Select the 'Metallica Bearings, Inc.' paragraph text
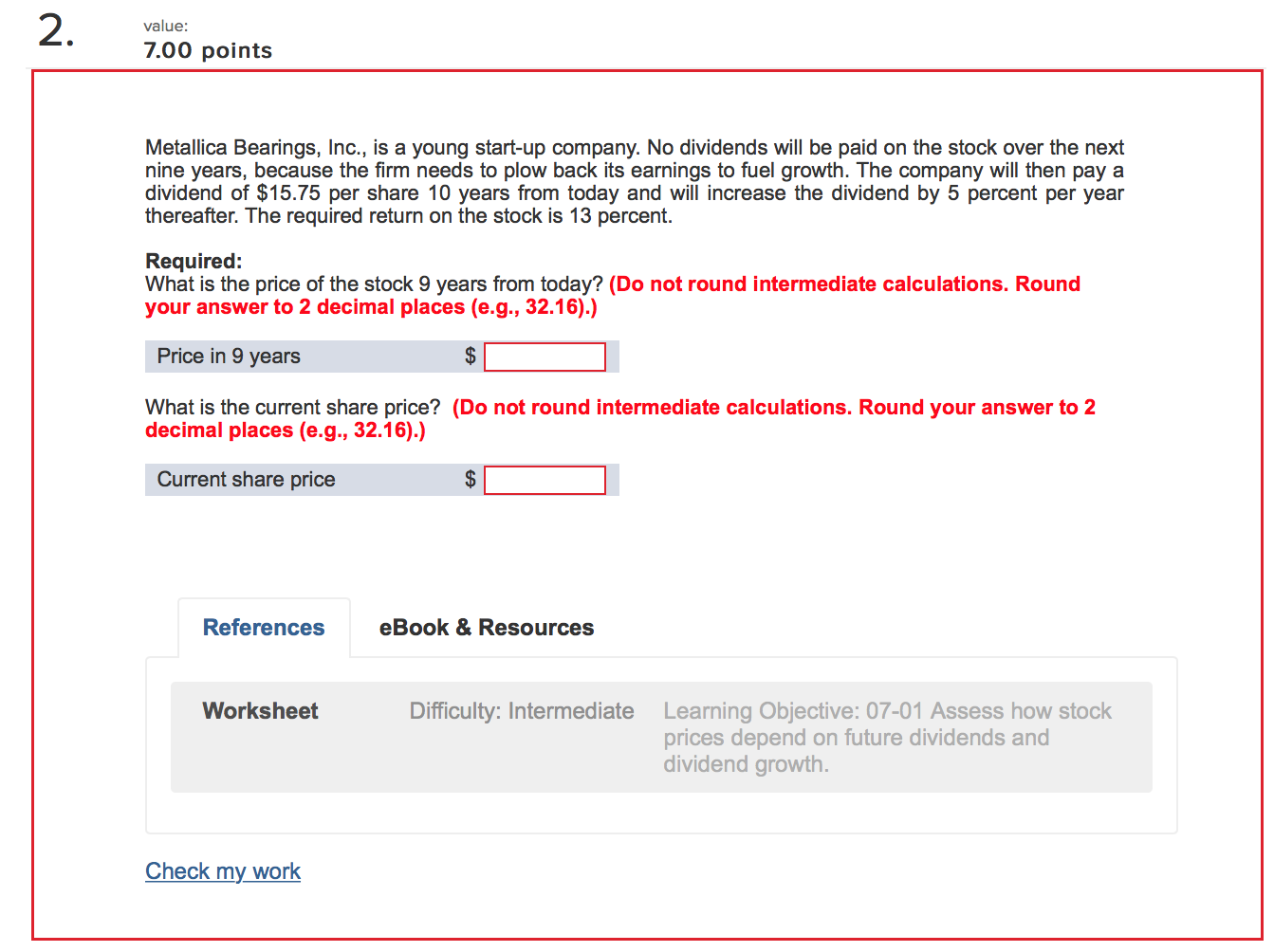 [x=635, y=182]
